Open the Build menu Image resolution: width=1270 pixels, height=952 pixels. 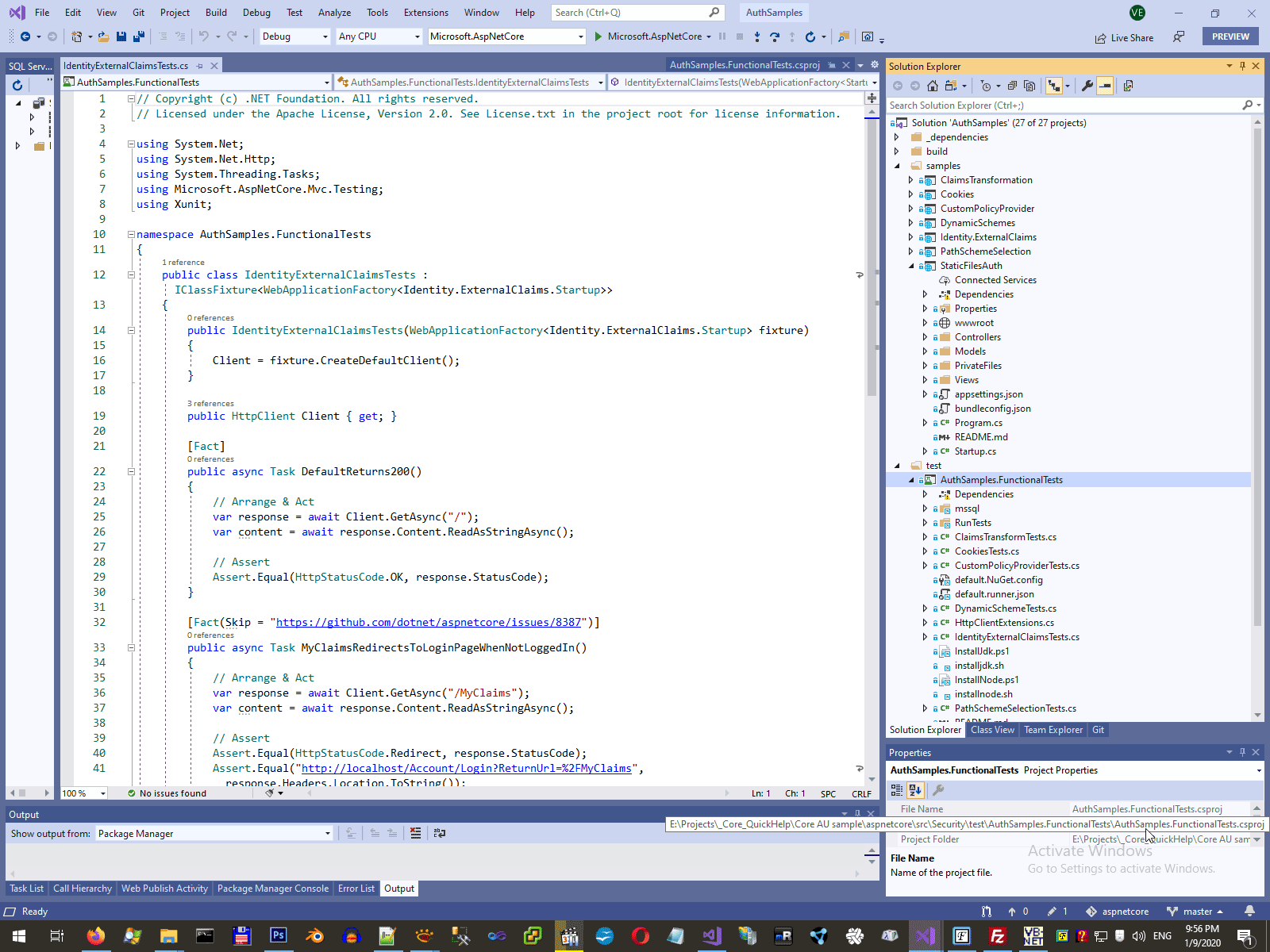point(216,13)
